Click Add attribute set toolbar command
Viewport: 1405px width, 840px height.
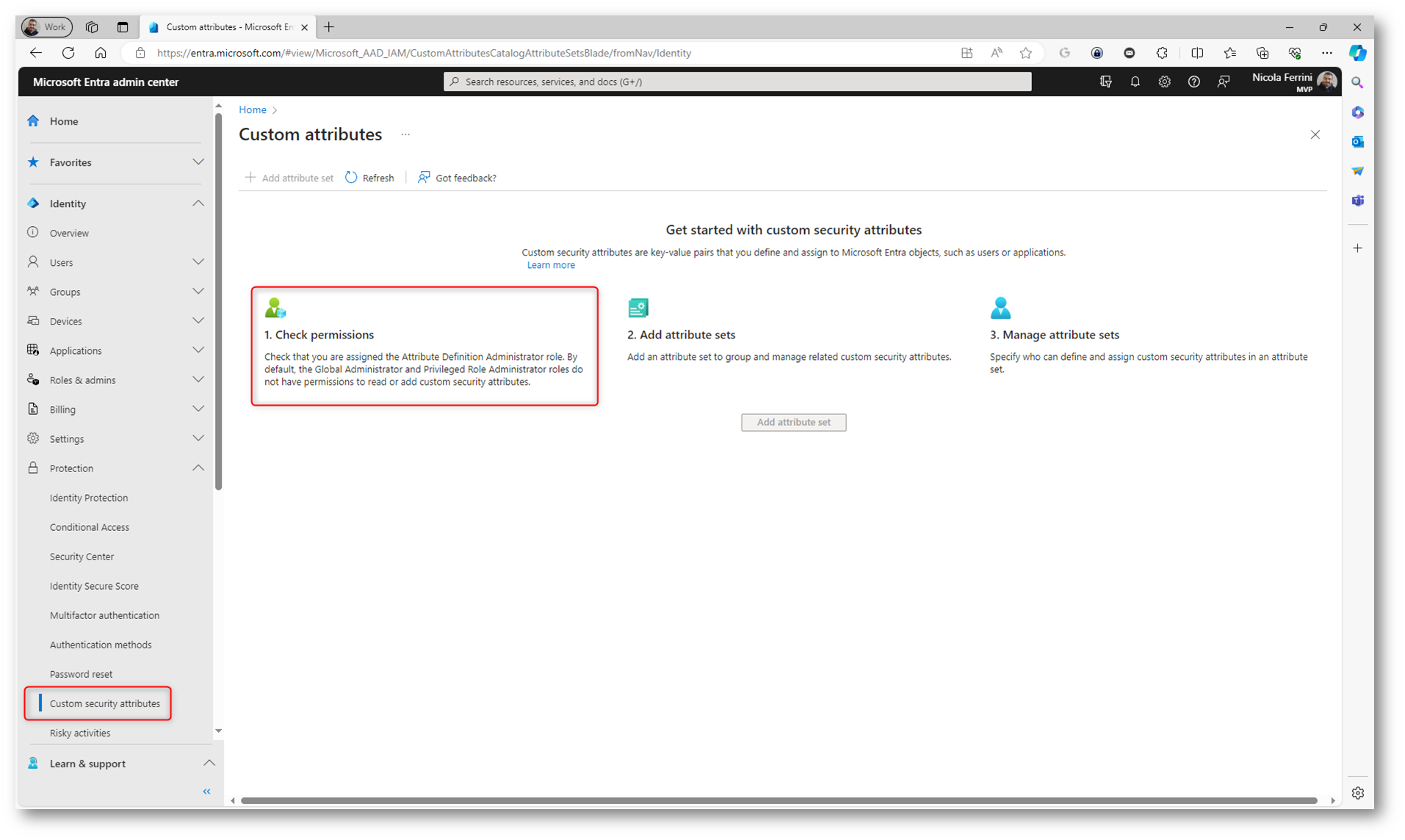pos(289,178)
